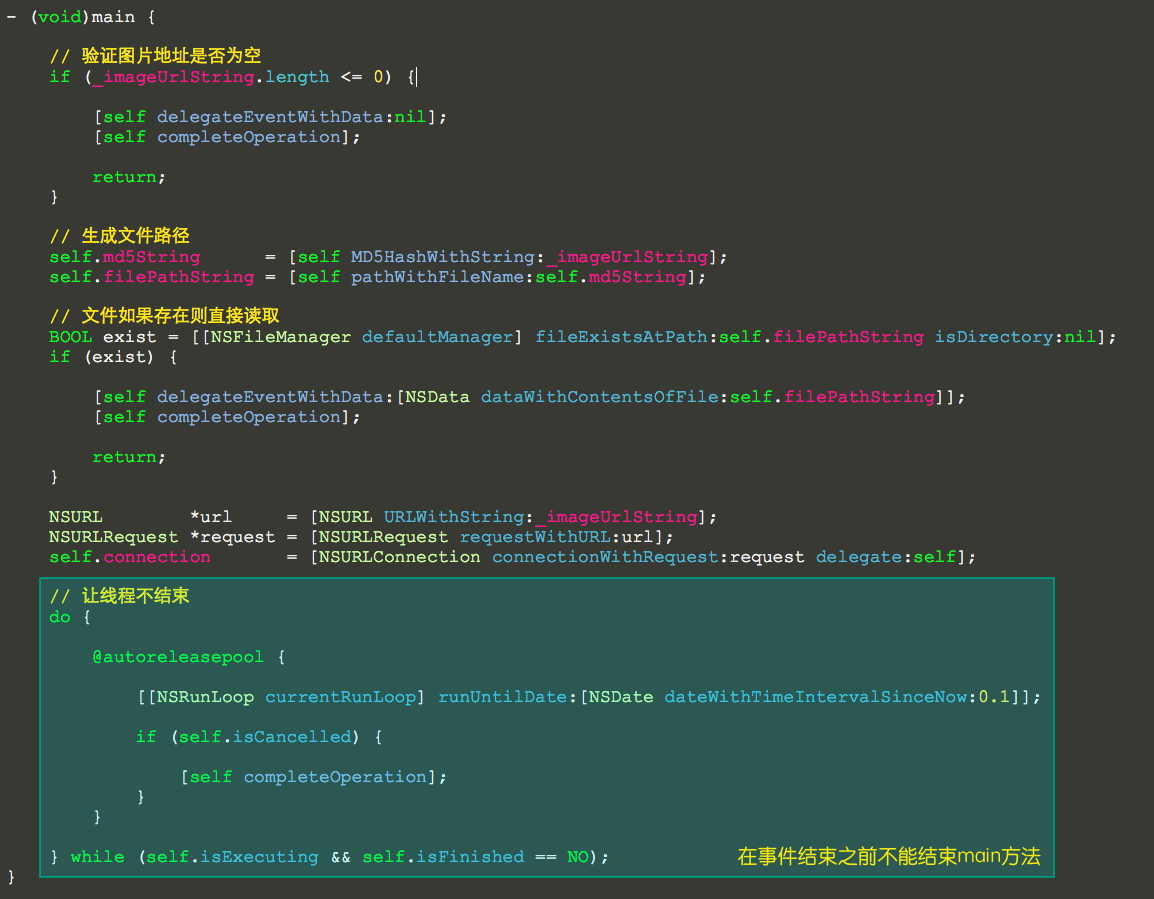Screen dimensions: 1154x899
Task: Click "NSURLRequest *request" declaration
Action: click(x=162, y=537)
